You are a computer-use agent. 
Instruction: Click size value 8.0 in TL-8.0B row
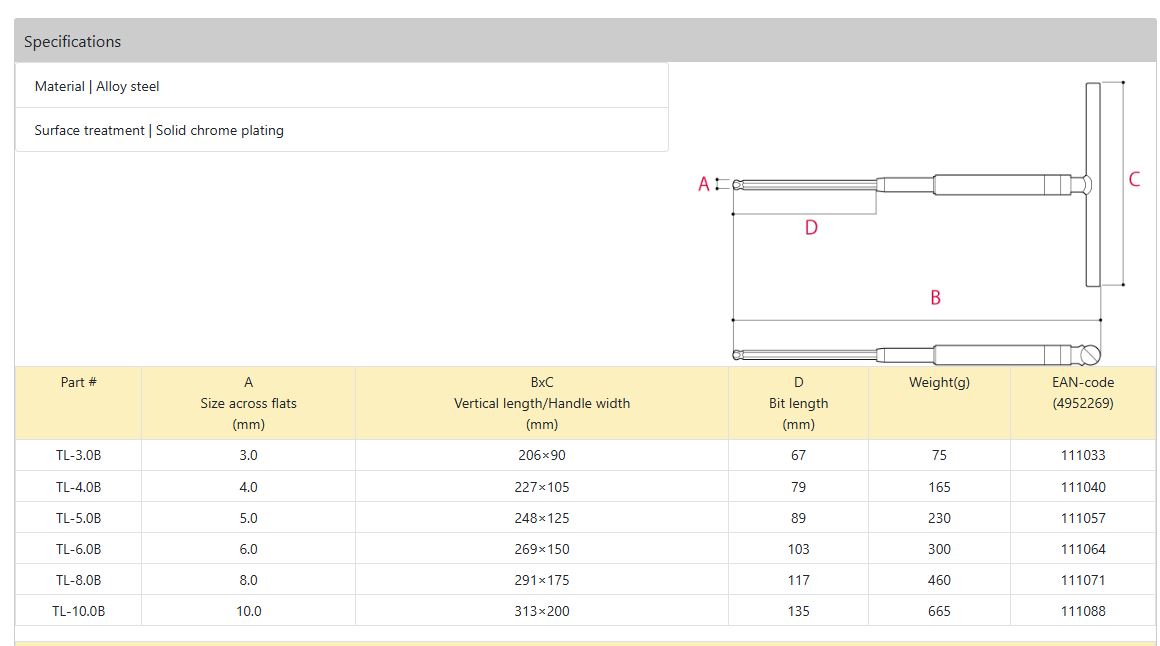point(249,580)
